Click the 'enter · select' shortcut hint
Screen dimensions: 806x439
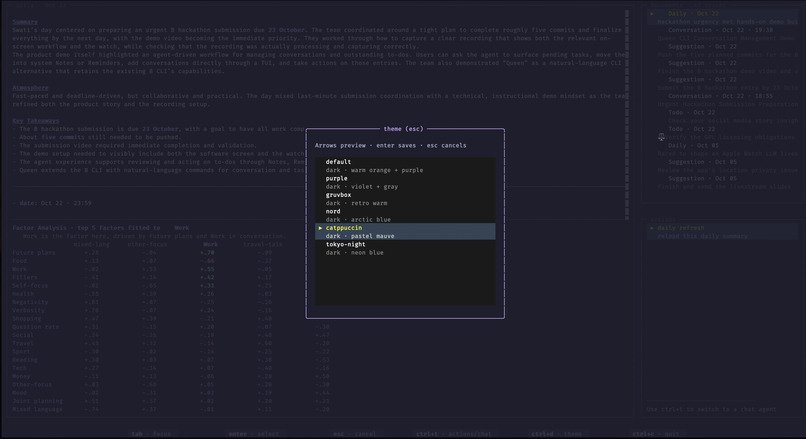point(253,434)
